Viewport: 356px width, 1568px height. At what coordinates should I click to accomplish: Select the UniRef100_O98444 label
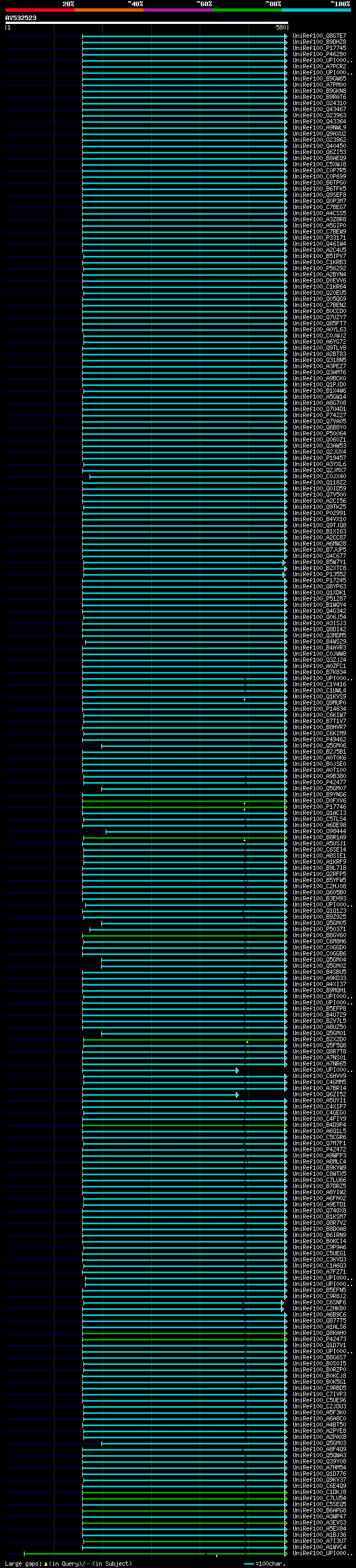point(319,832)
